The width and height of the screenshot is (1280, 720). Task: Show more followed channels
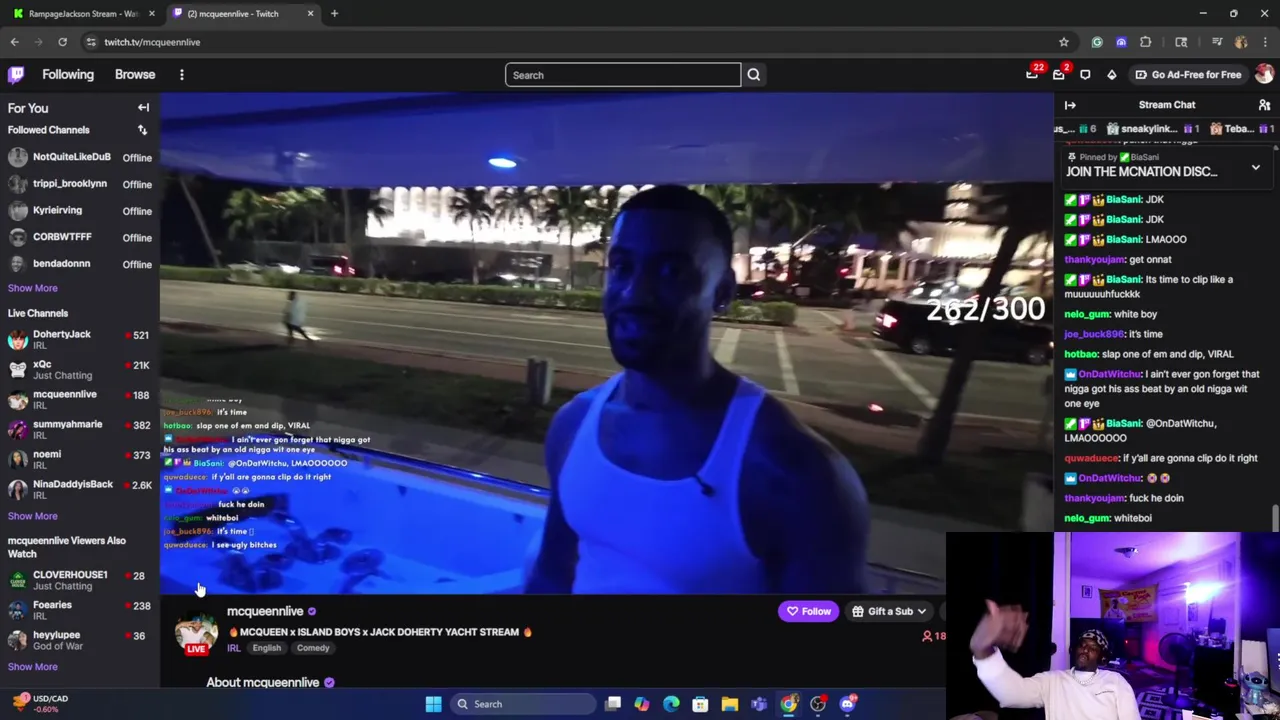[x=33, y=288]
